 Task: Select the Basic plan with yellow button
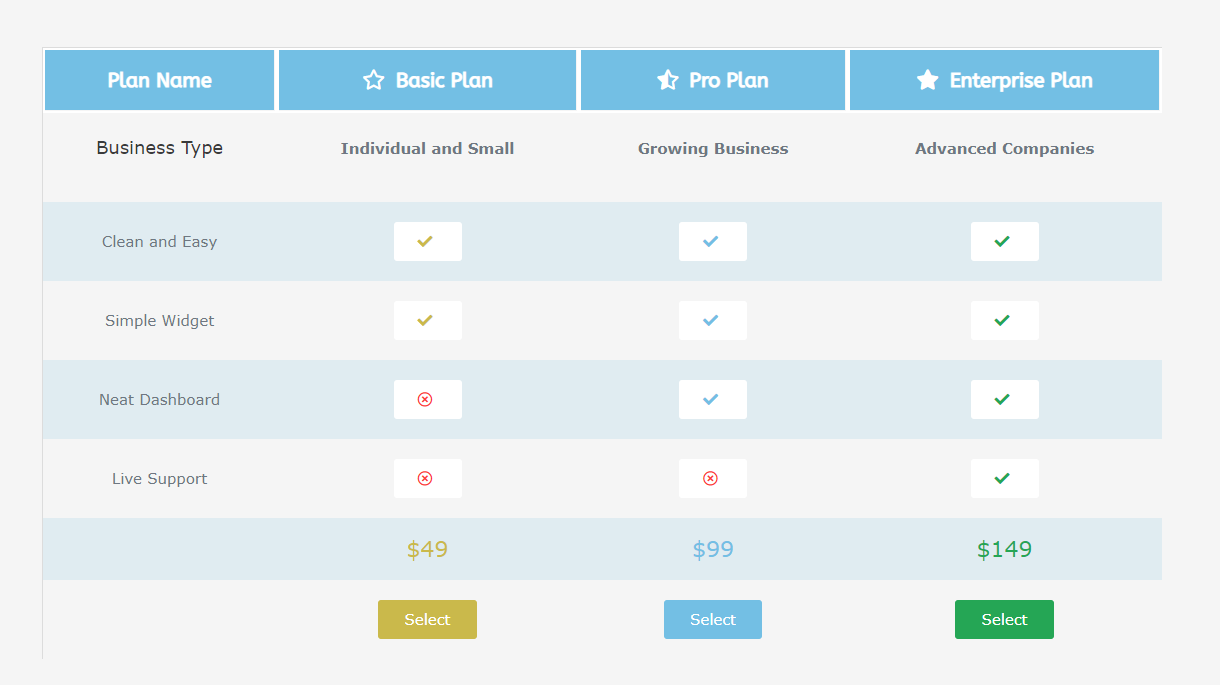pyautogui.click(x=427, y=619)
